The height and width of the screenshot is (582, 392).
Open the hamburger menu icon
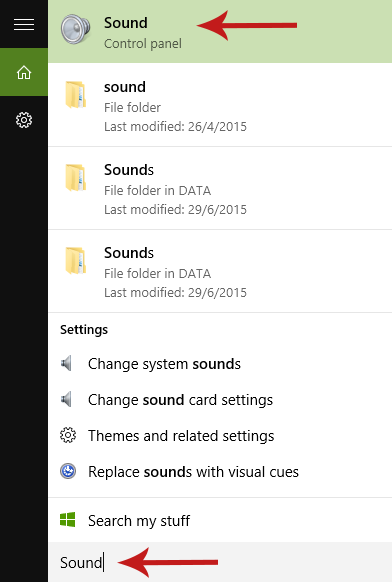24,24
